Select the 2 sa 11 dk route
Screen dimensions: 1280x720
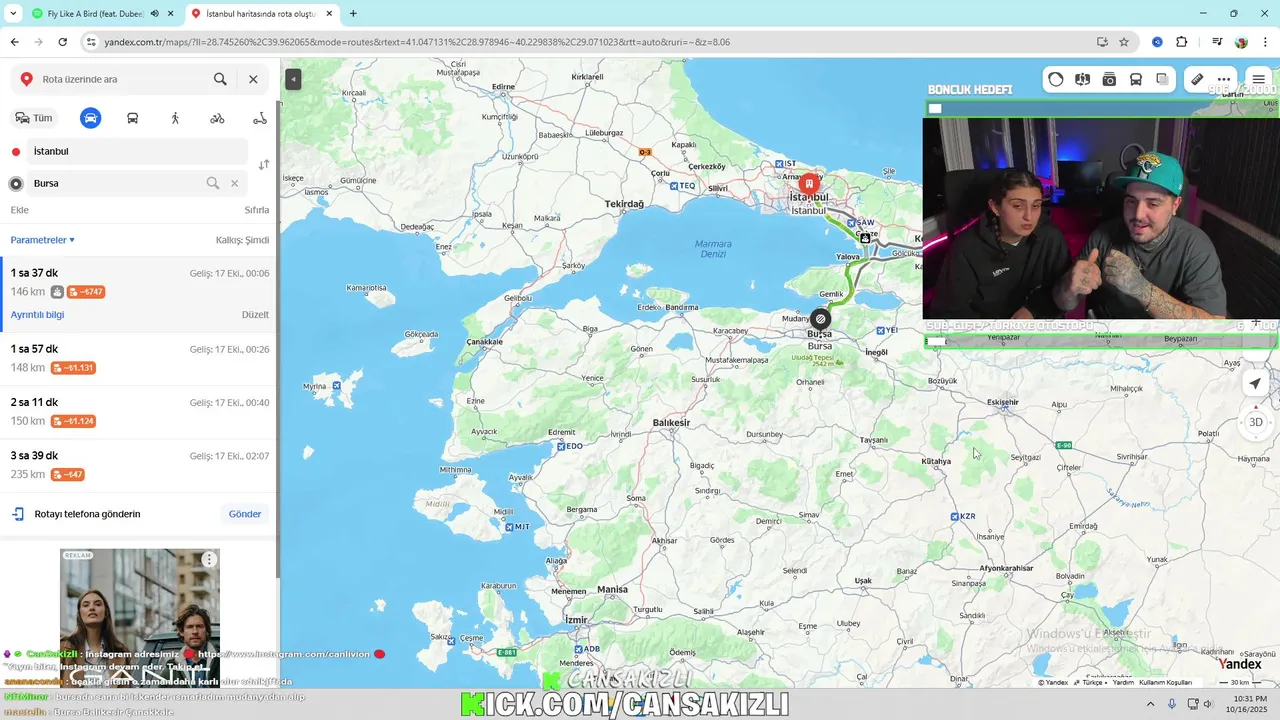point(138,412)
